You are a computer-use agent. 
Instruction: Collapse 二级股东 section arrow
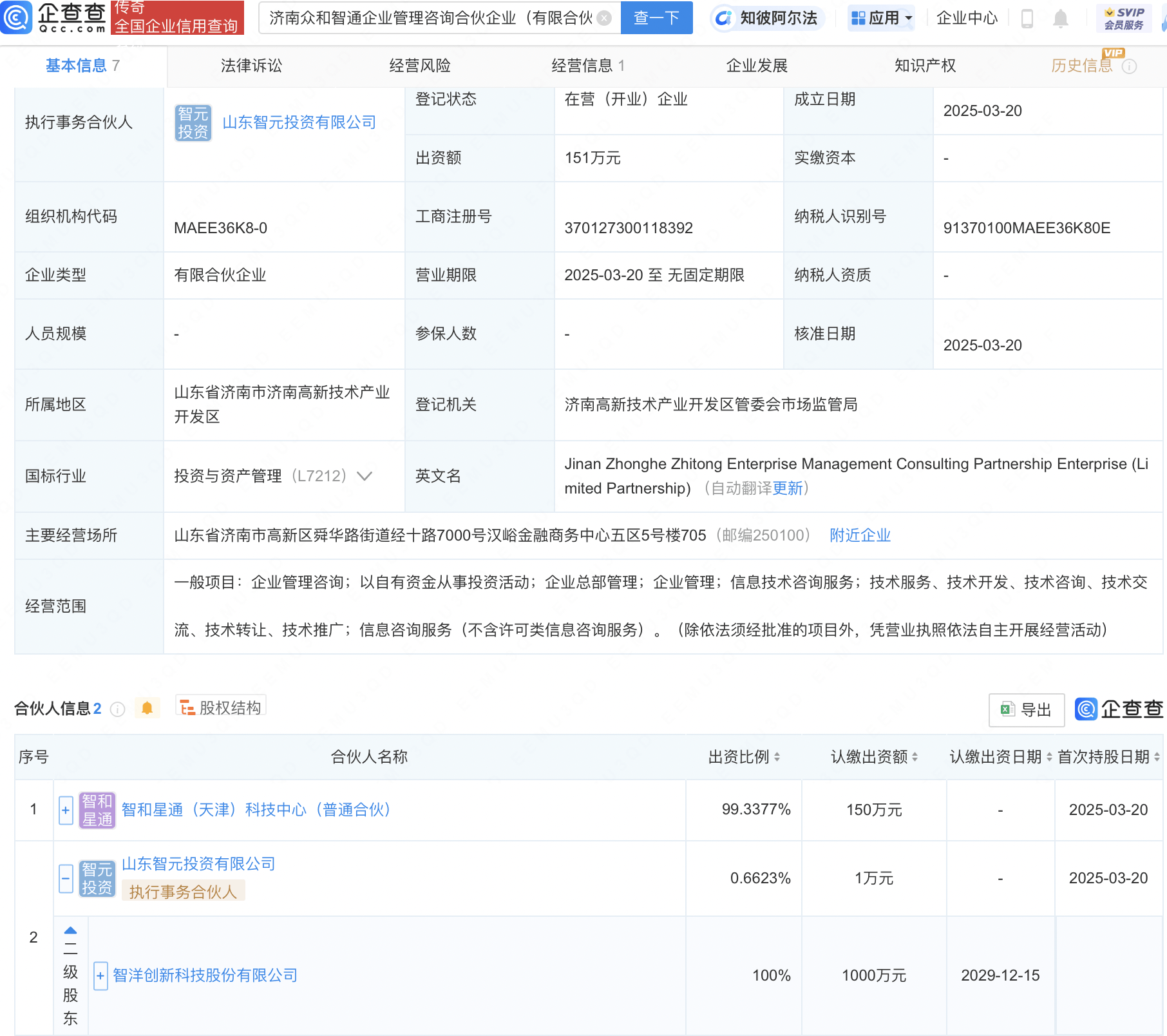pyautogui.click(x=71, y=930)
